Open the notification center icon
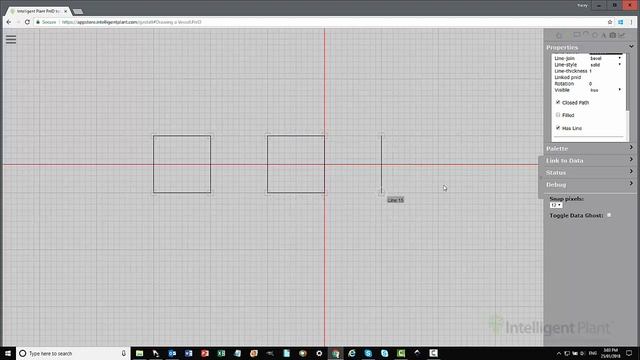This screenshot has width=640, height=360. click(629, 353)
